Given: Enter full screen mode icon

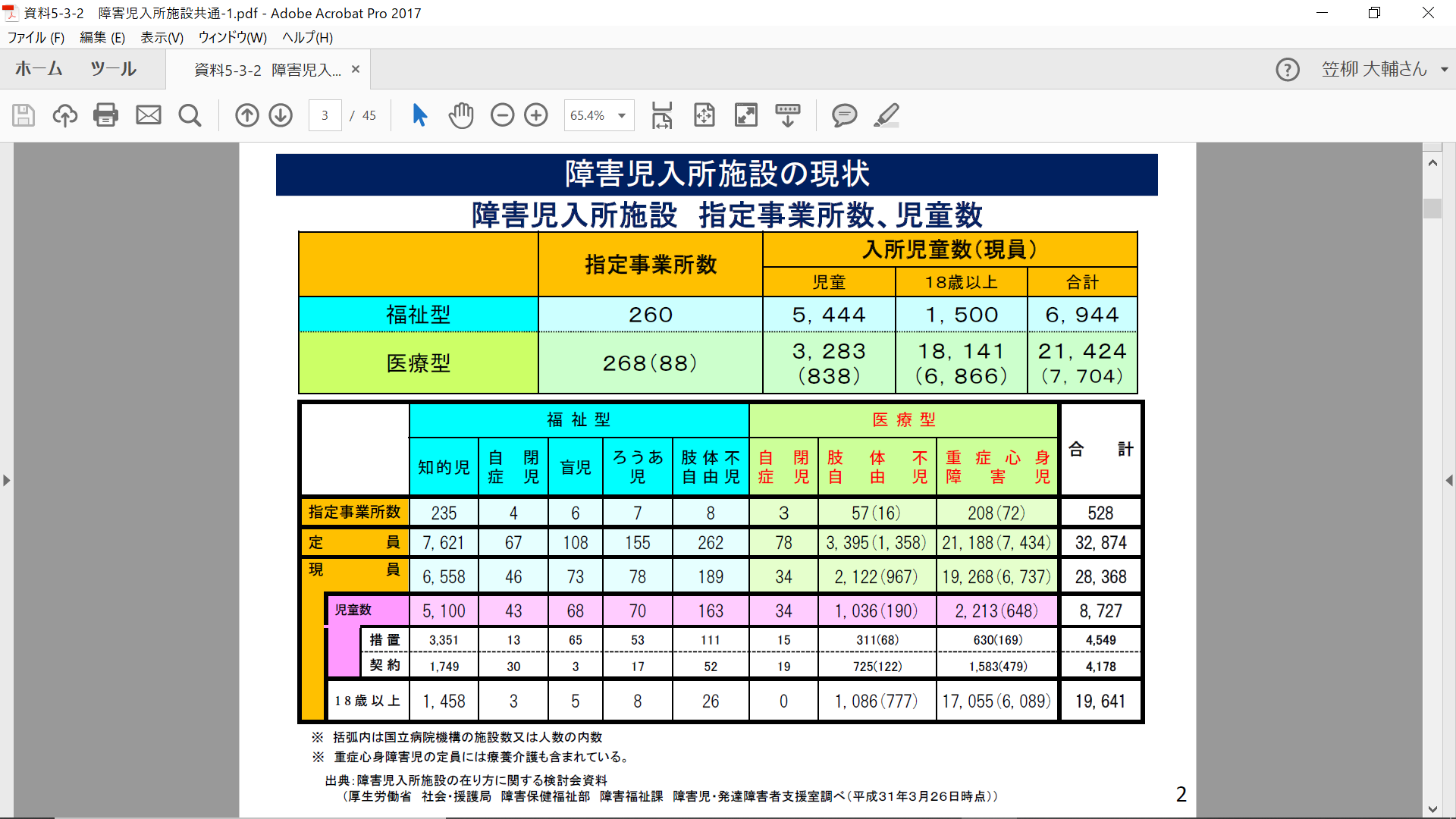Looking at the screenshot, I should [746, 115].
